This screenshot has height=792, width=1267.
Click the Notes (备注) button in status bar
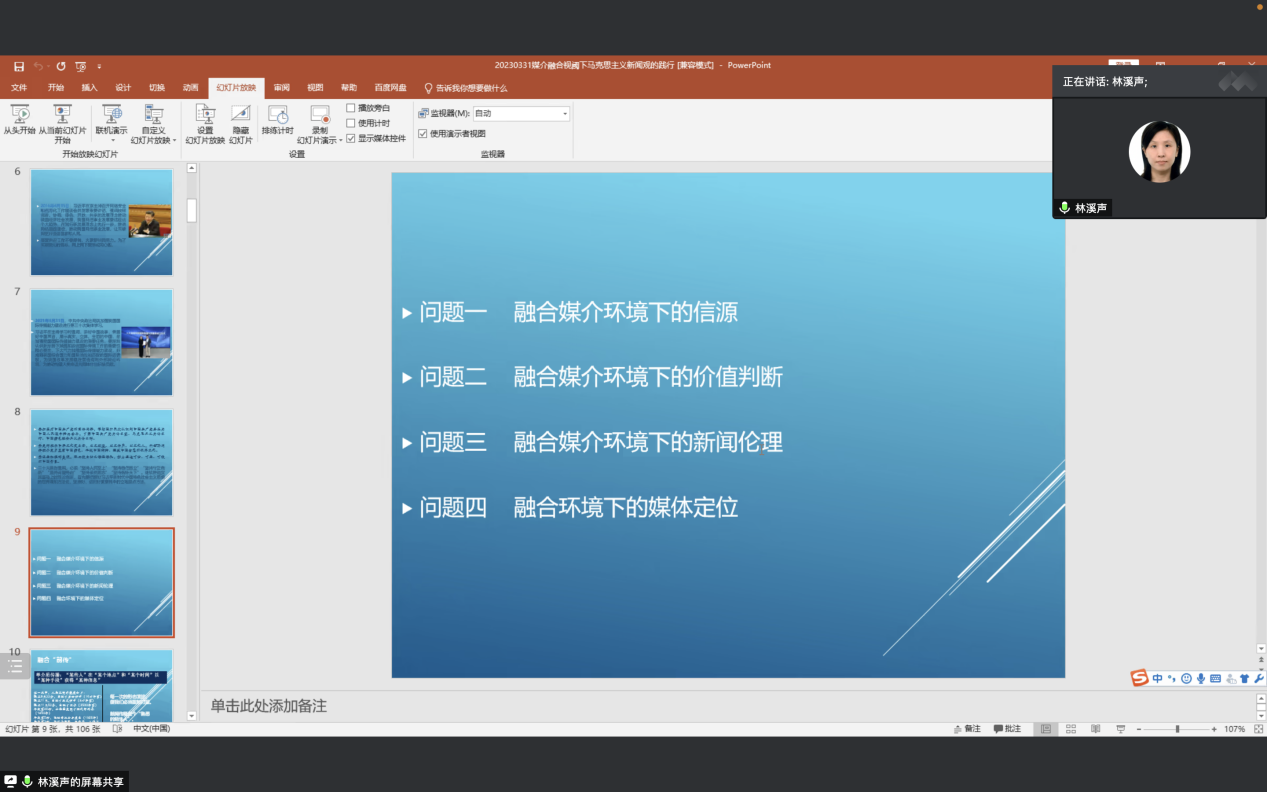[966, 729]
